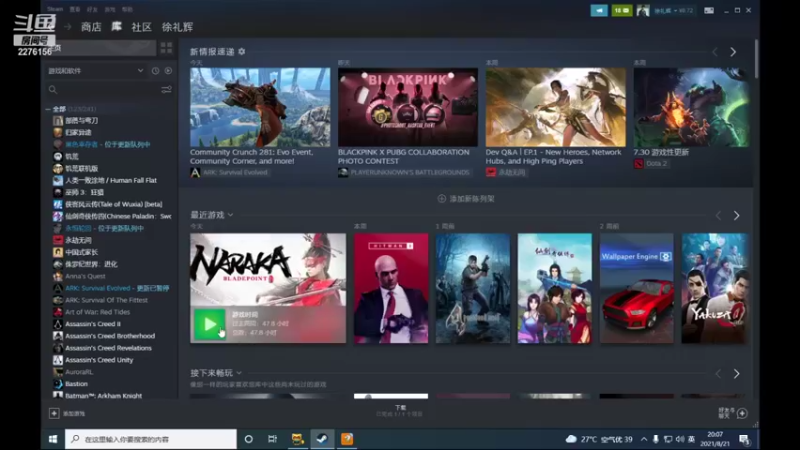Viewport: 800px width, 450px height.
Task: Open the Friends menu in menu bar
Action: click(92, 9)
